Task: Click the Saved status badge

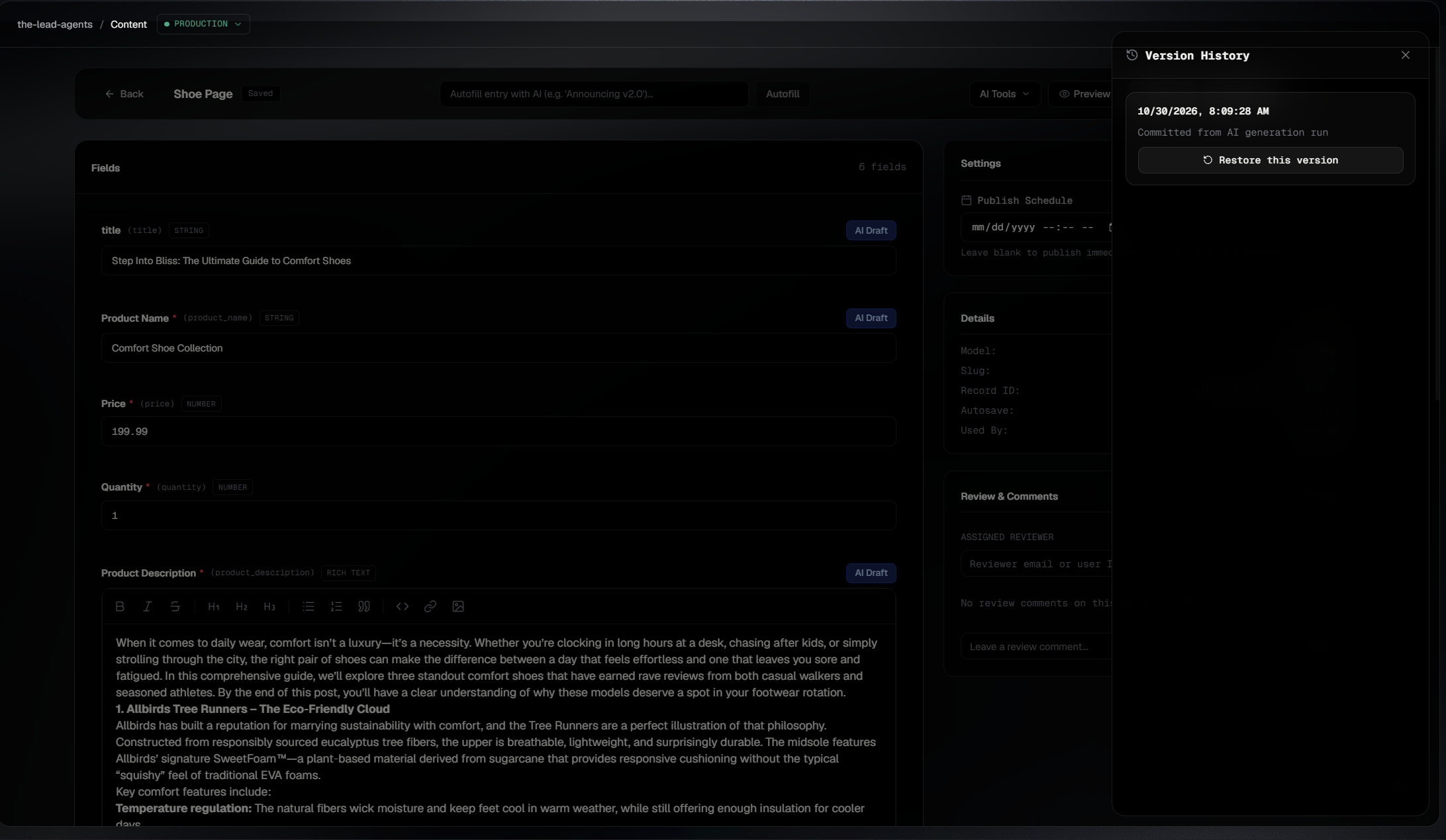Action: pos(260,93)
